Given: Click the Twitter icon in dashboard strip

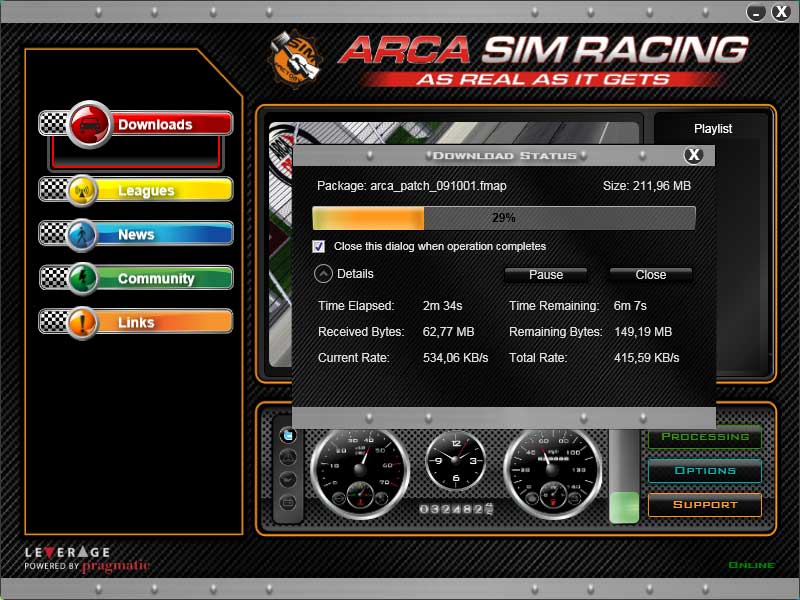Looking at the screenshot, I should click(288, 435).
